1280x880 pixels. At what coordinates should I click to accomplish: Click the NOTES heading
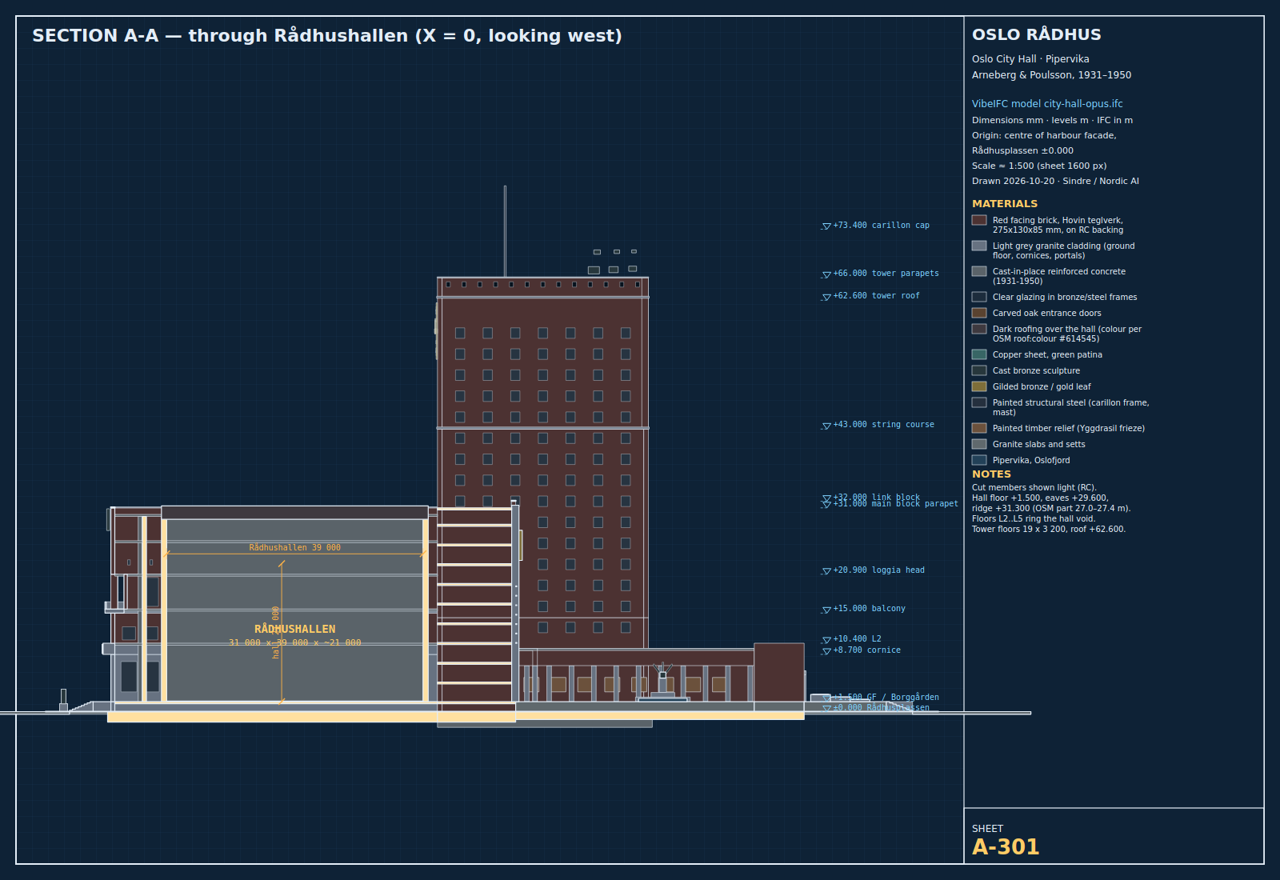992,474
